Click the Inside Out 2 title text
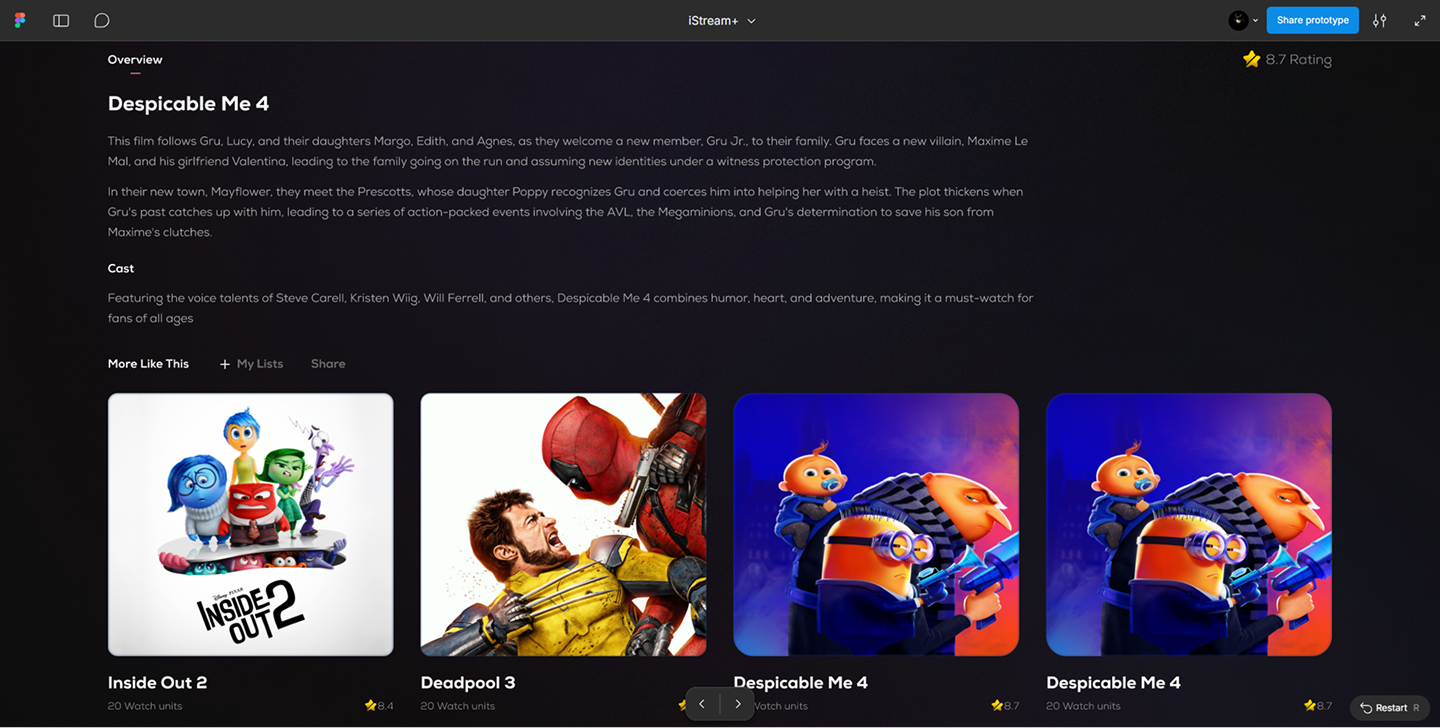Image resolution: width=1440 pixels, height=728 pixels. 157,683
